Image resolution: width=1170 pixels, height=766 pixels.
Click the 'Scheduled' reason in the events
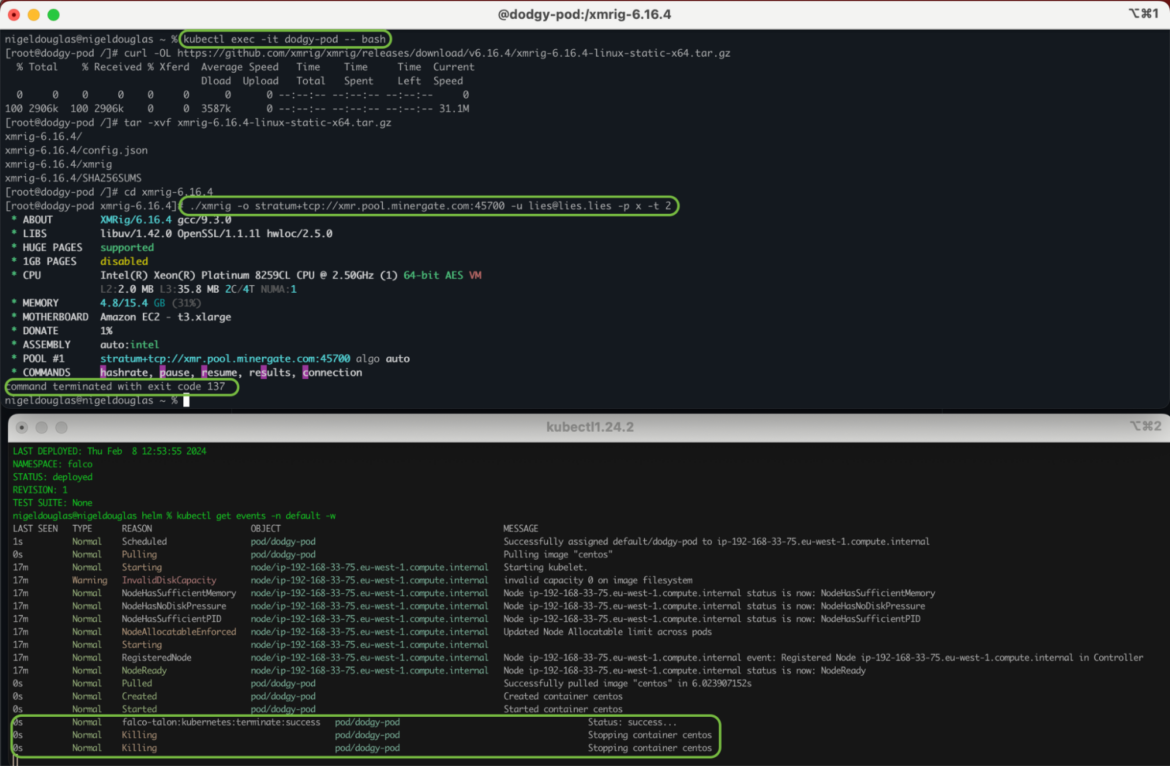click(144, 541)
